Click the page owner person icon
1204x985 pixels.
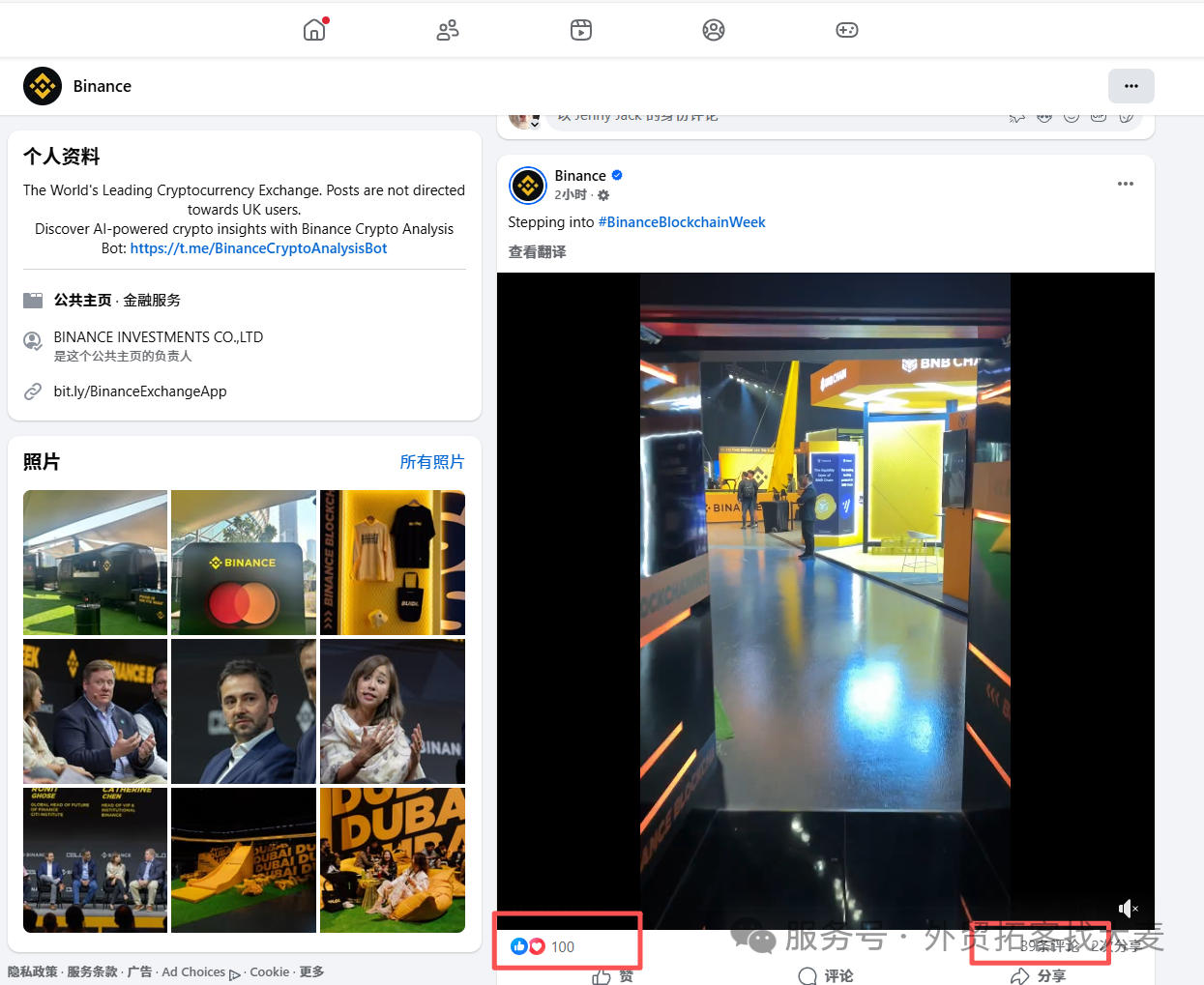point(33,340)
